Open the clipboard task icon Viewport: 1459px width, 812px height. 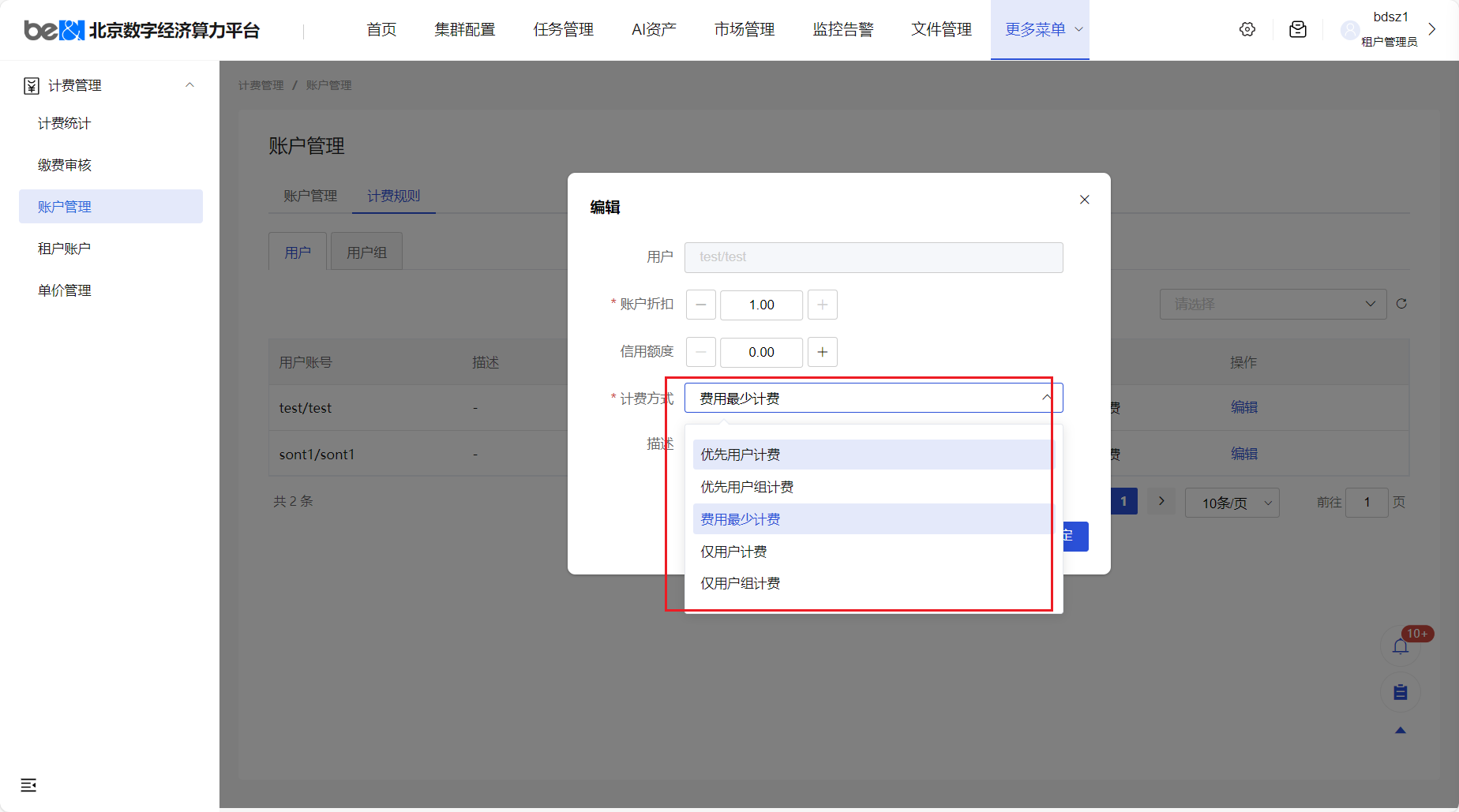tap(1401, 692)
